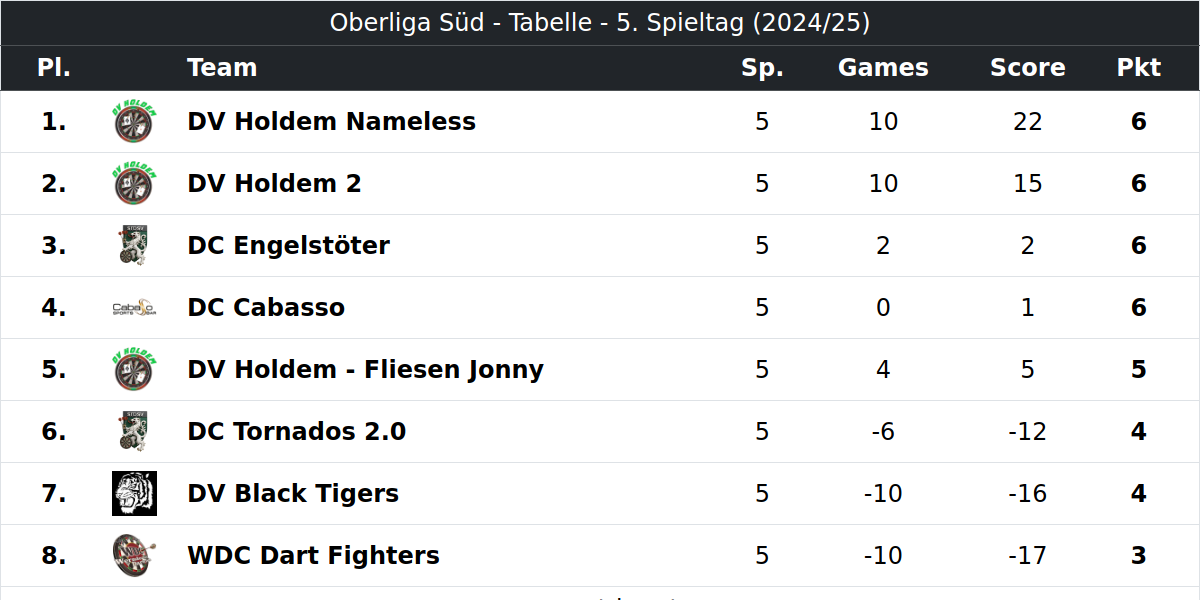The image size is (1200, 600).
Task: Click the DV Holdem Nameless team logo
Action: pos(134,122)
